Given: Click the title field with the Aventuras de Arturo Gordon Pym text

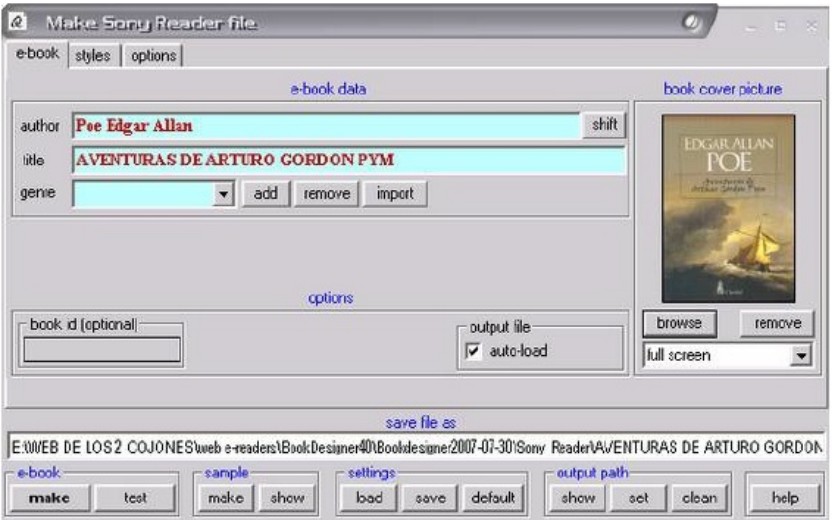Looking at the screenshot, I should (349, 160).
